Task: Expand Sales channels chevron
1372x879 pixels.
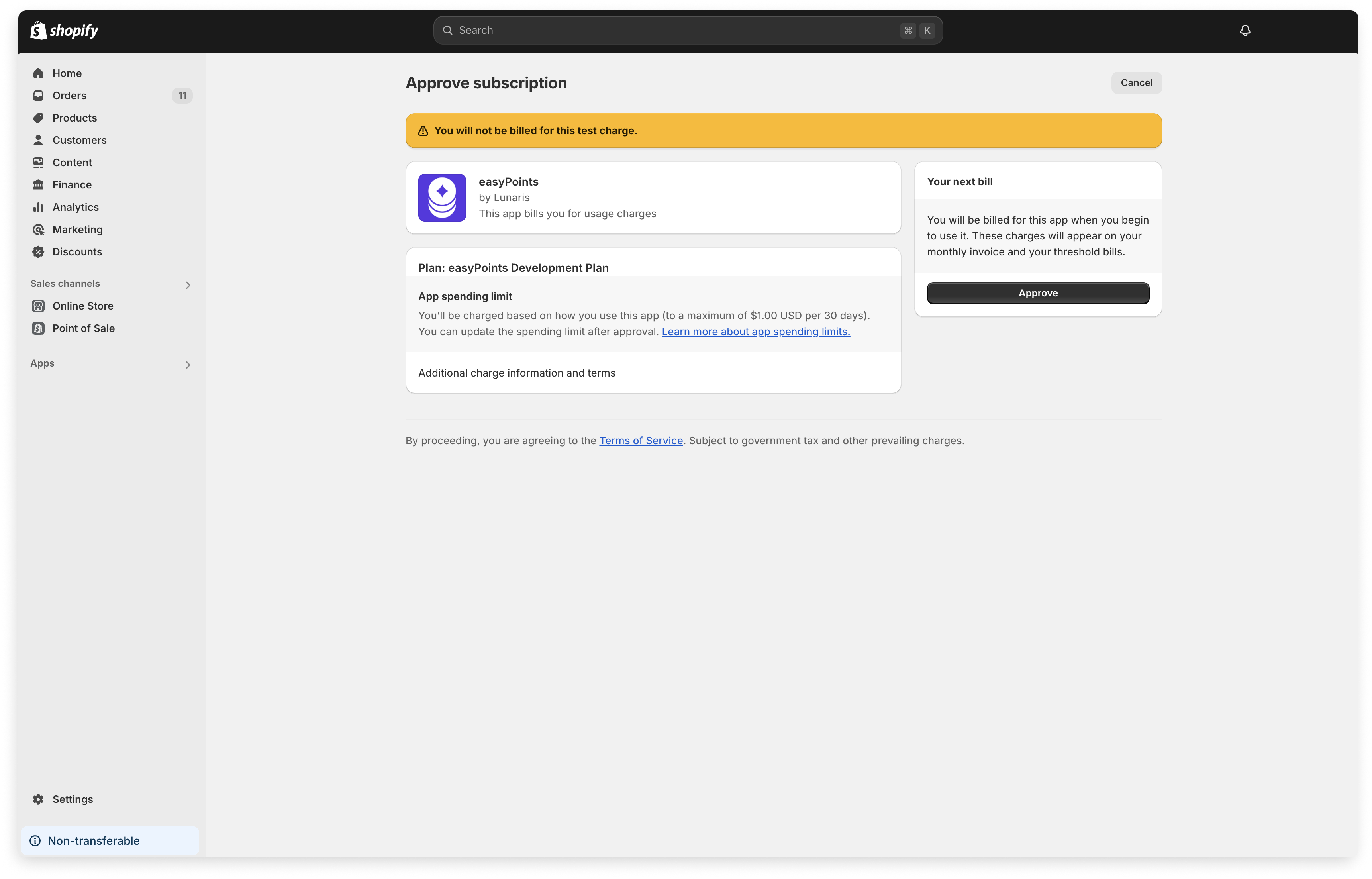Action: (188, 285)
